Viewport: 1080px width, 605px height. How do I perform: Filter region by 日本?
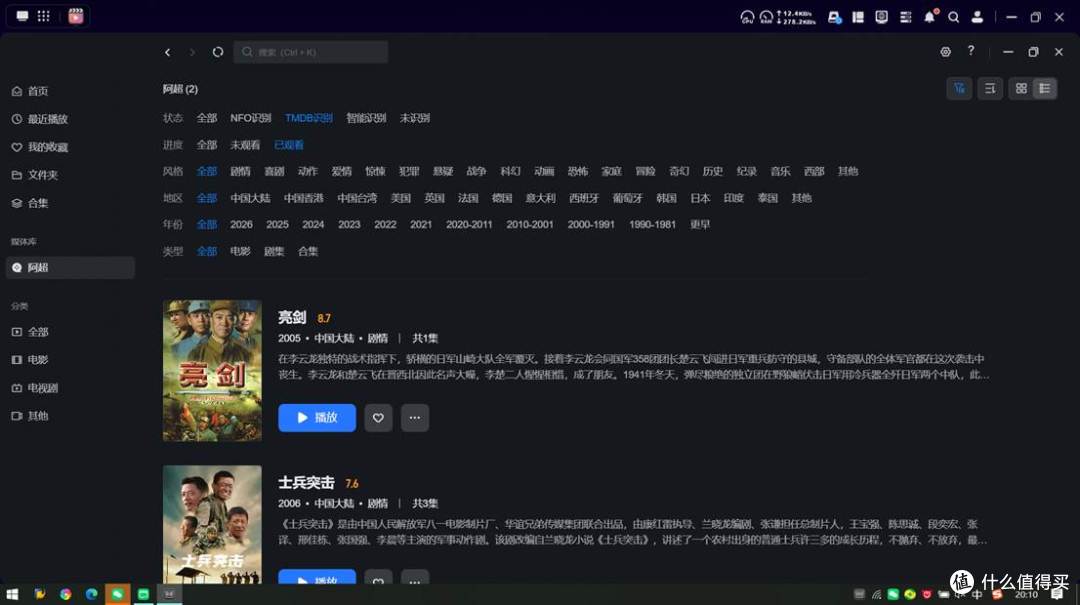tap(700, 198)
